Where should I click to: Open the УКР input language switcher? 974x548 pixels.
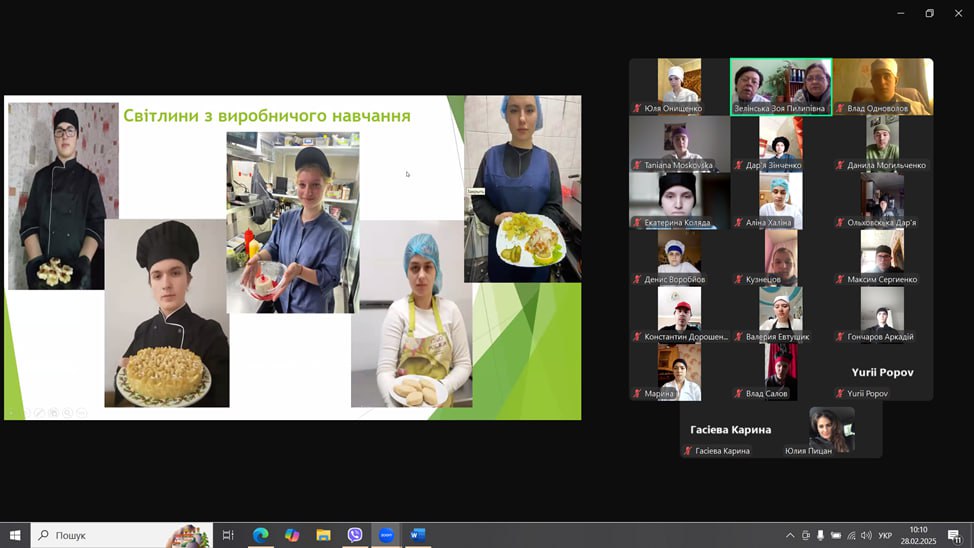[884, 535]
